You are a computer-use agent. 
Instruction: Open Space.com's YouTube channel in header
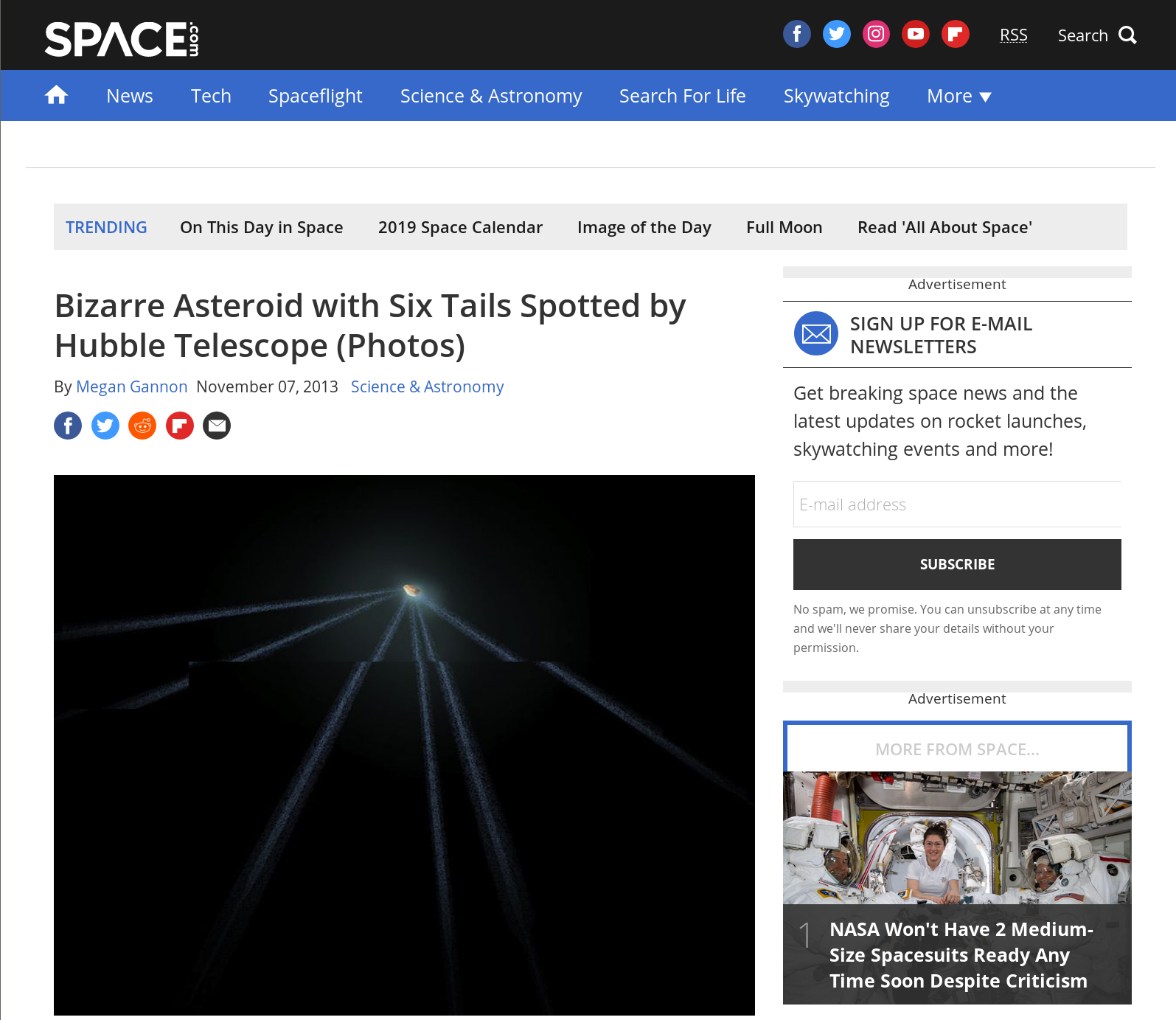tap(916, 34)
